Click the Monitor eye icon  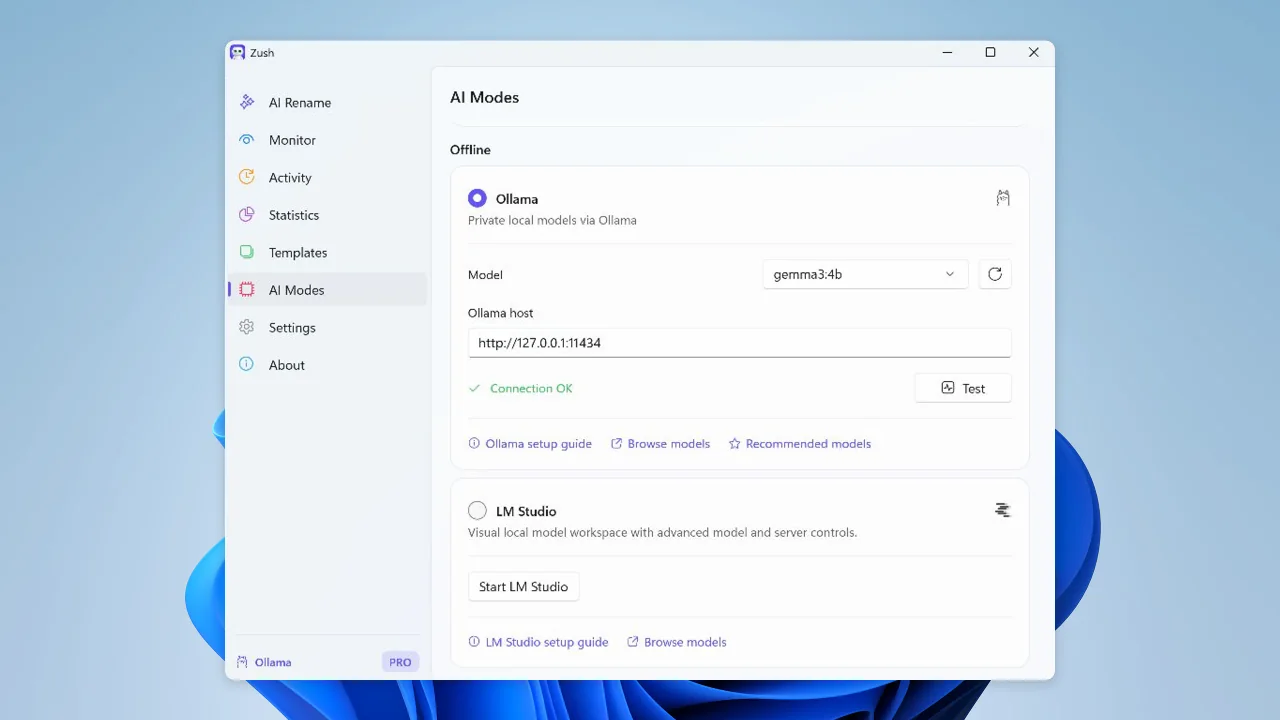click(x=246, y=140)
